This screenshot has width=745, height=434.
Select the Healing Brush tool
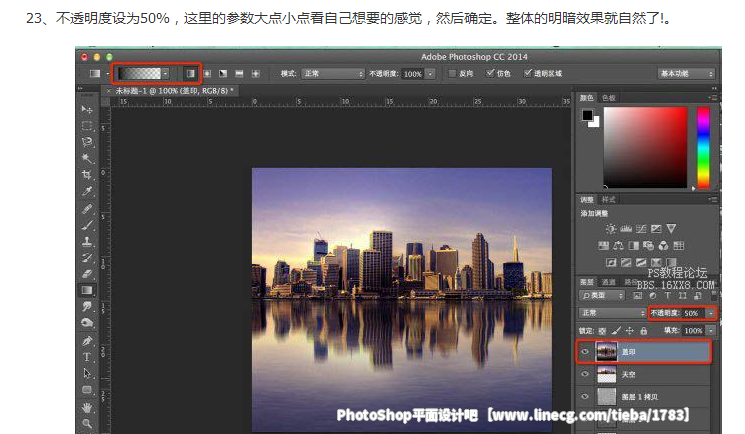coord(87,209)
